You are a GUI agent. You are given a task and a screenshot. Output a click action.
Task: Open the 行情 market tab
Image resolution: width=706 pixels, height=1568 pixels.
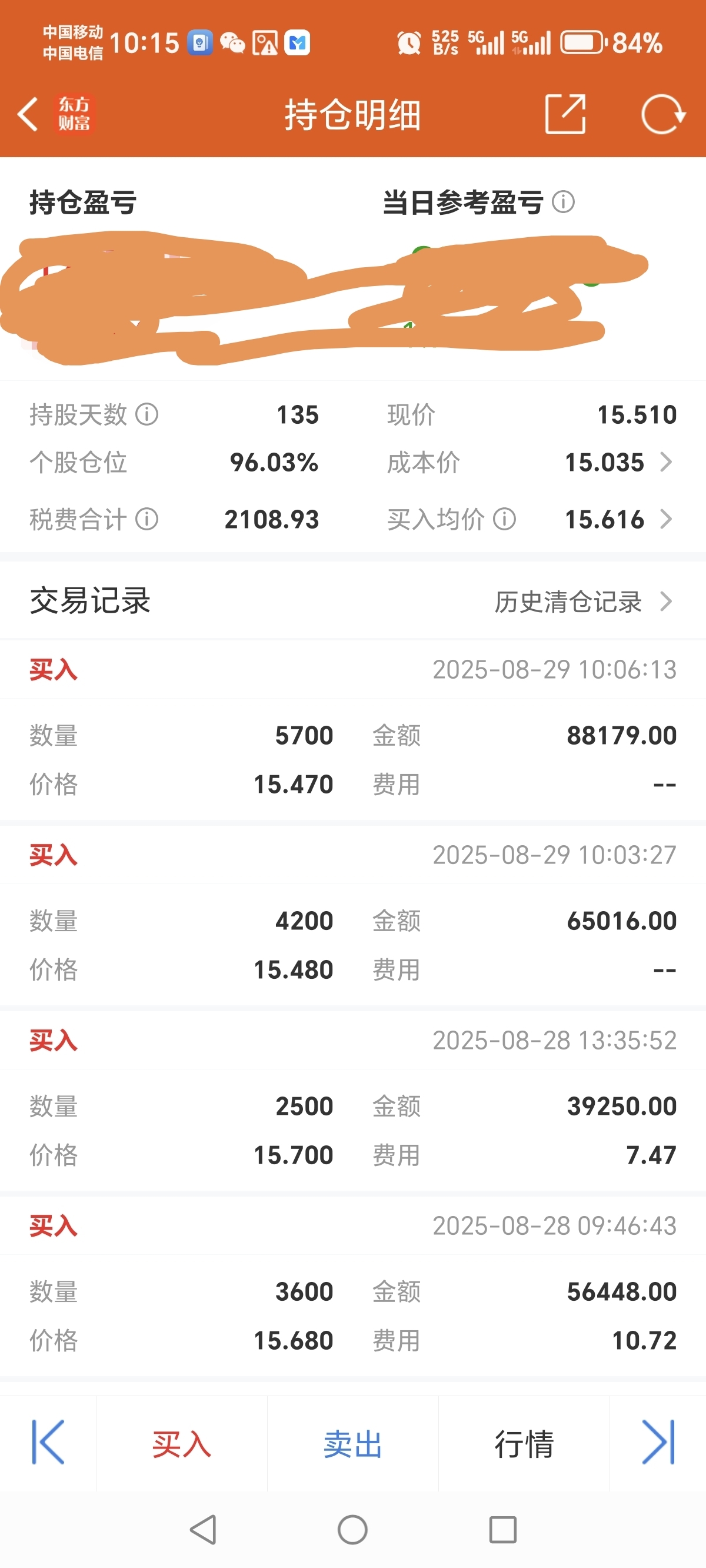[524, 1443]
